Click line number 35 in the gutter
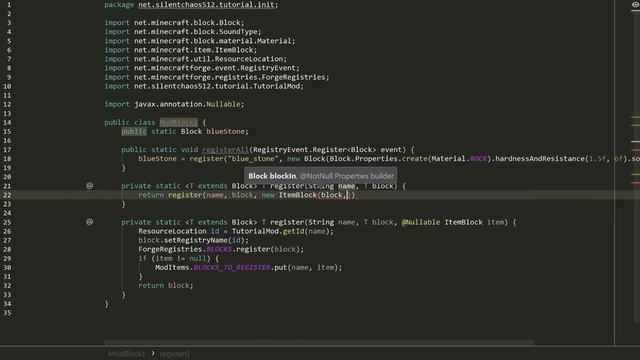The height and width of the screenshot is (360, 640). pyautogui.click(x=8, y=313)
